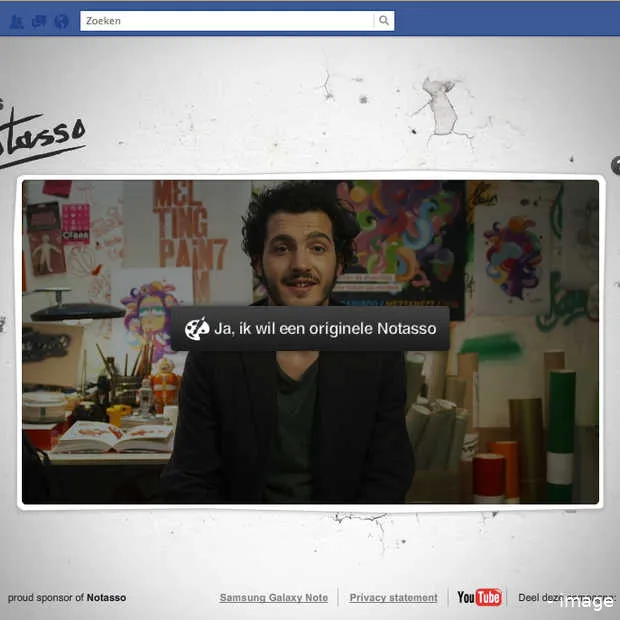
Task: Click the paint palette icon on the button
Action: tap(197, 329)
